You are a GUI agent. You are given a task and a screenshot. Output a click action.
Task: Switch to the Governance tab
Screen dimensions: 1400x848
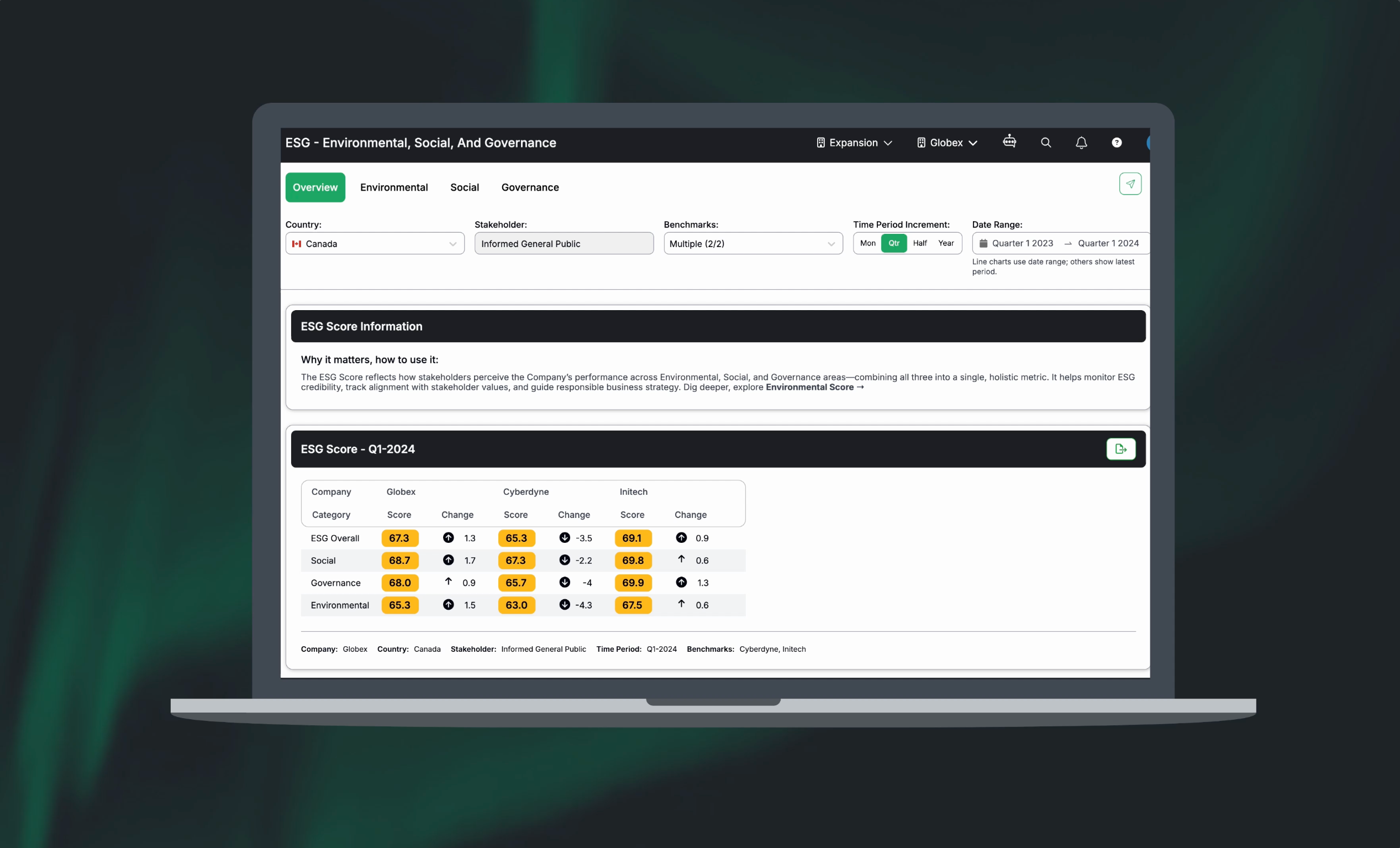(x=529, y=187)
